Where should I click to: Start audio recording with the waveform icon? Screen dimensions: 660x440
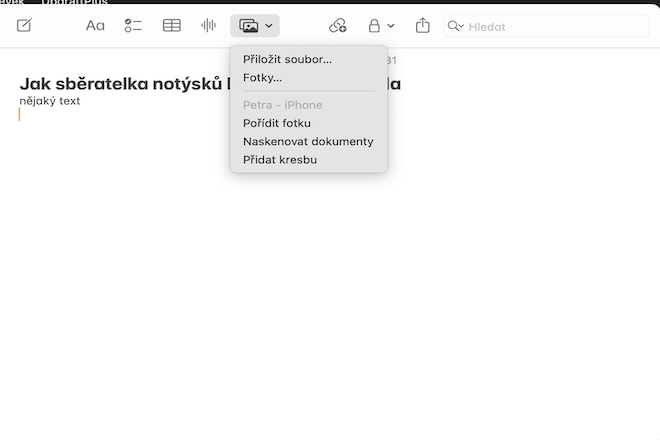coord(208,26)
